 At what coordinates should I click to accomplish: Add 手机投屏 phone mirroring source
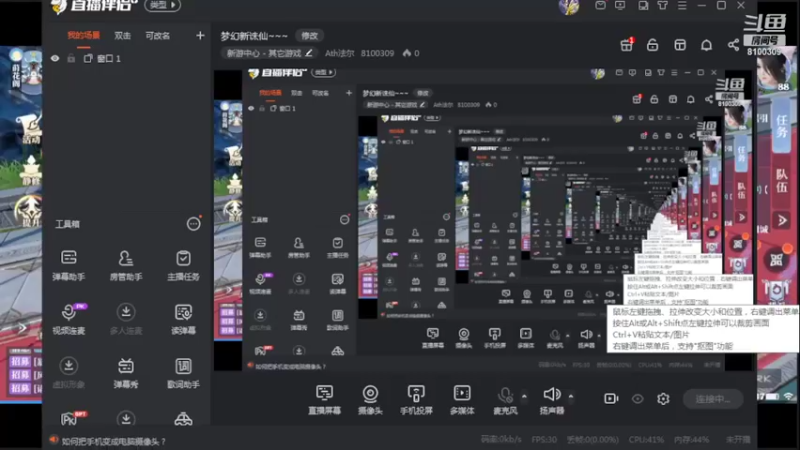click(x=416, y=399)
